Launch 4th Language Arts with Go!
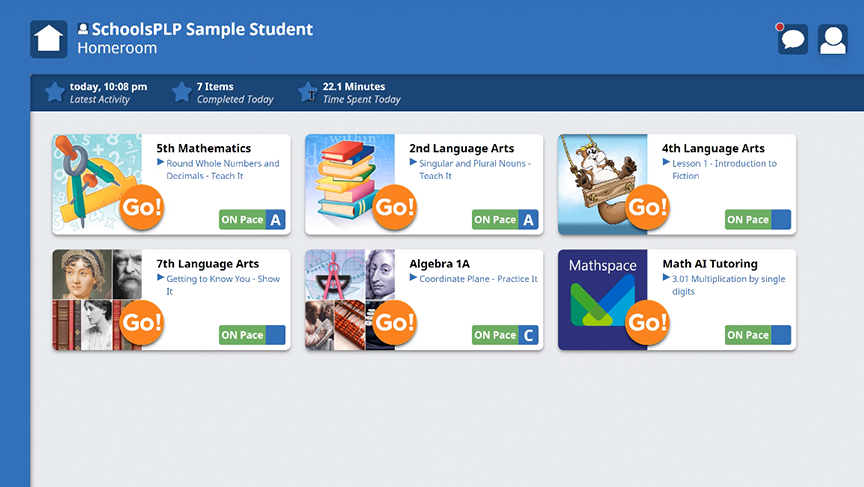The width and height of the screenshot is (864, 487). pyautogui.click(x=647, y=208)
